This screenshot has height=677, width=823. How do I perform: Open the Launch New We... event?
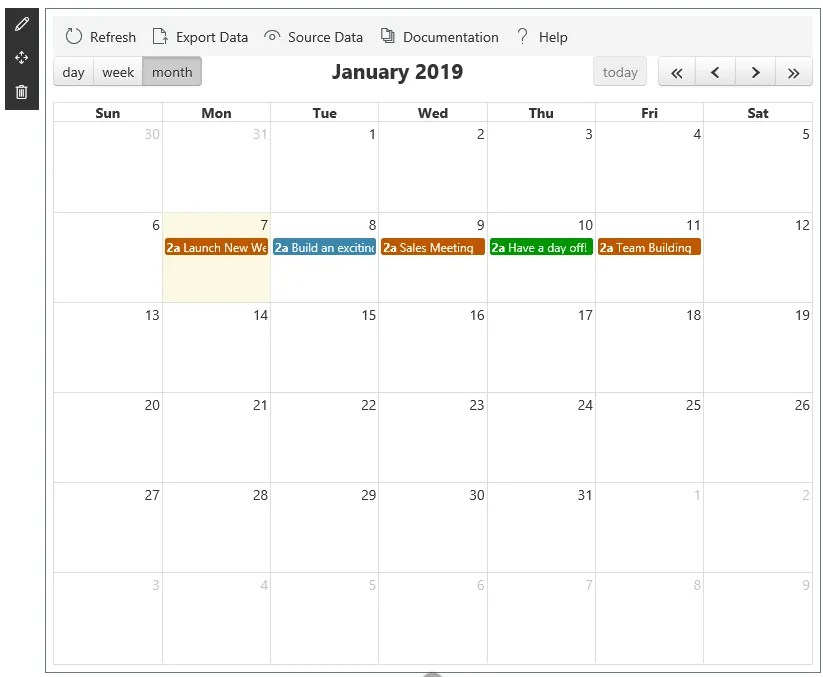(x=217, y=247)
